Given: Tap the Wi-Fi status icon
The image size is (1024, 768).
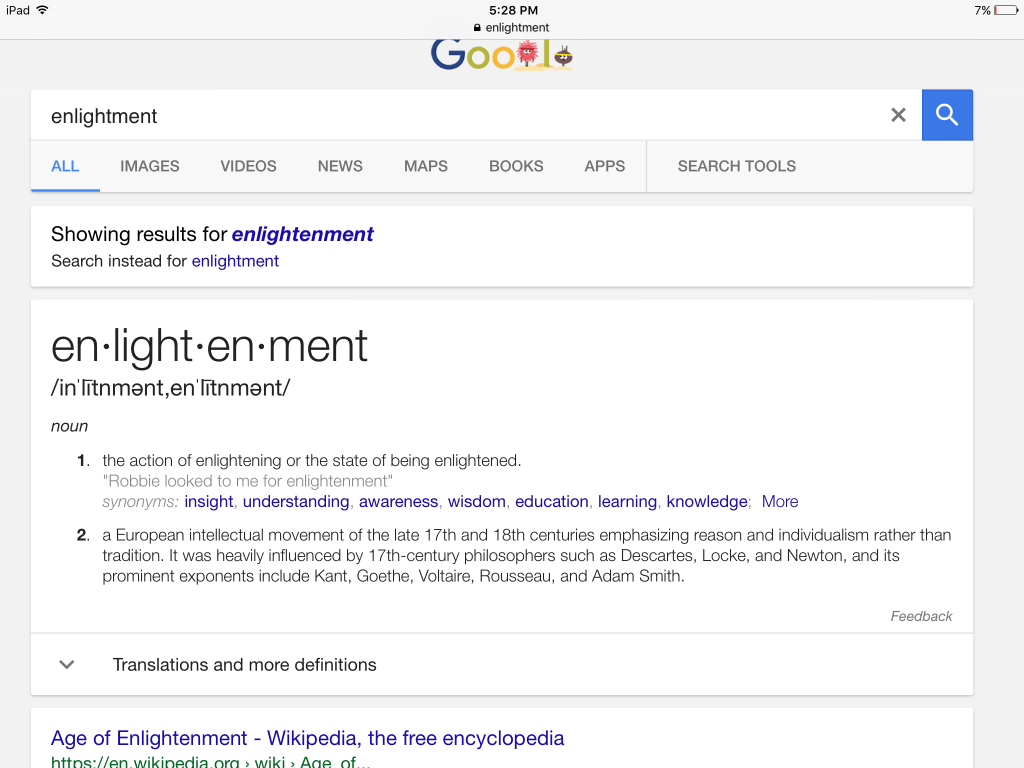Looking at the screenshot, I should pos(42,10).
